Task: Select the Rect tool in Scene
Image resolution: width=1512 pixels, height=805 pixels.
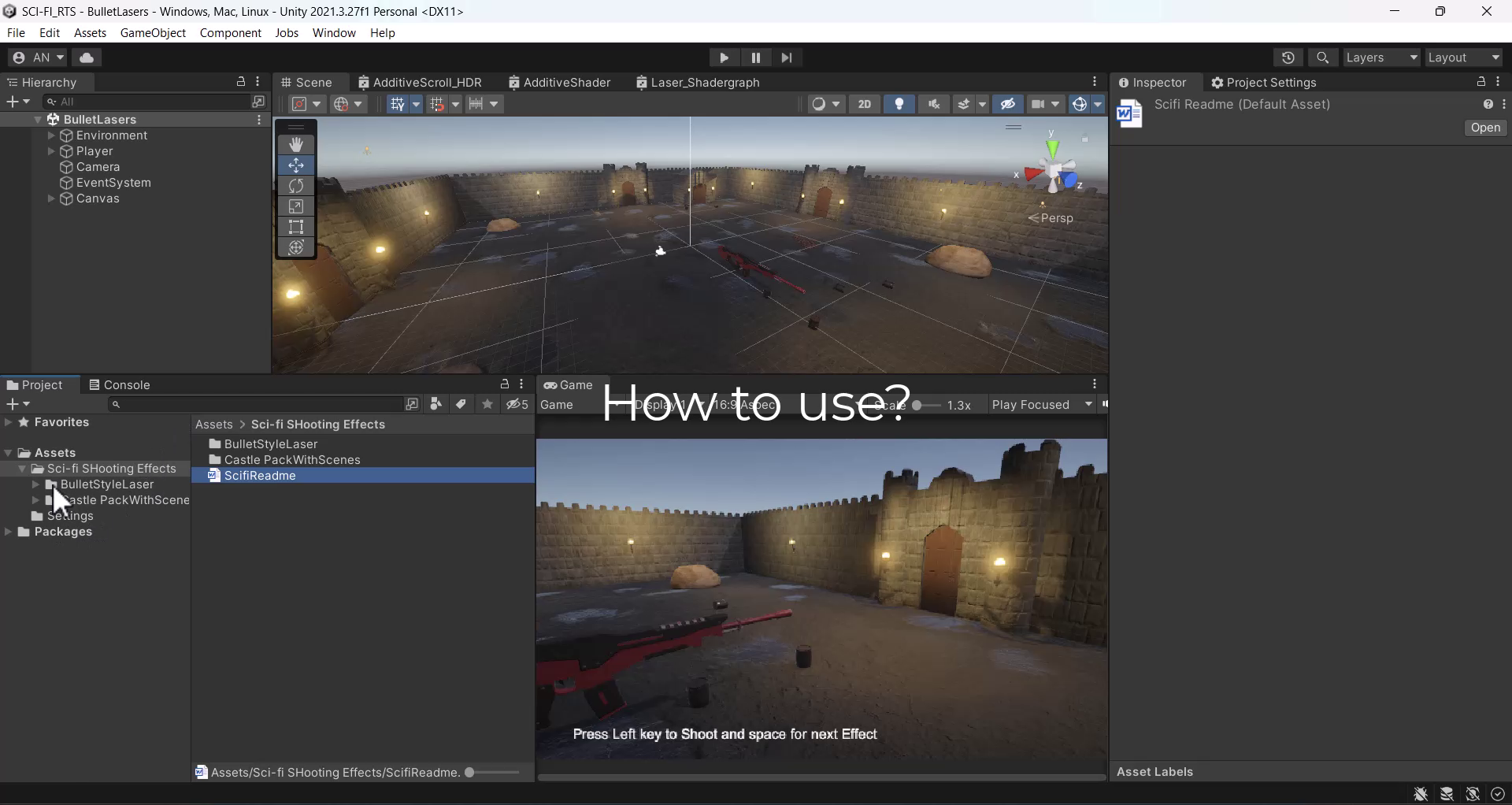Action: click(x=296, y=227)
